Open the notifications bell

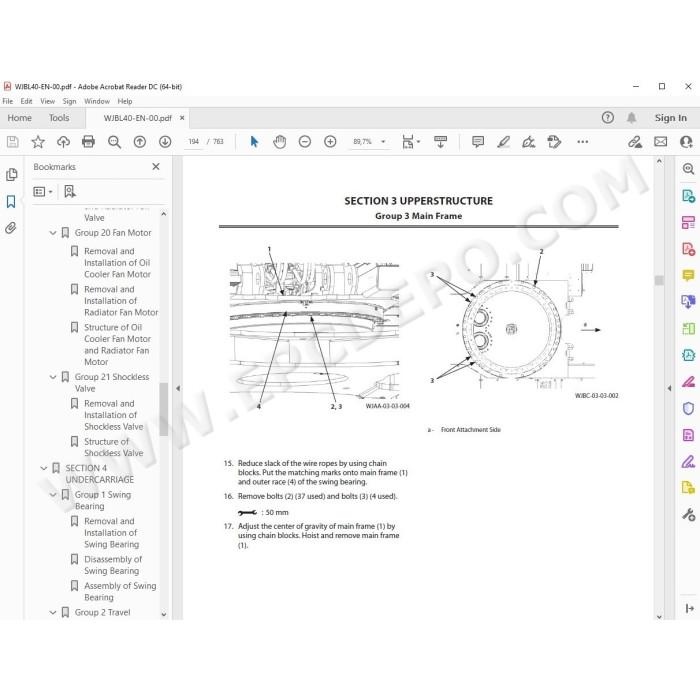pos(631,118)
